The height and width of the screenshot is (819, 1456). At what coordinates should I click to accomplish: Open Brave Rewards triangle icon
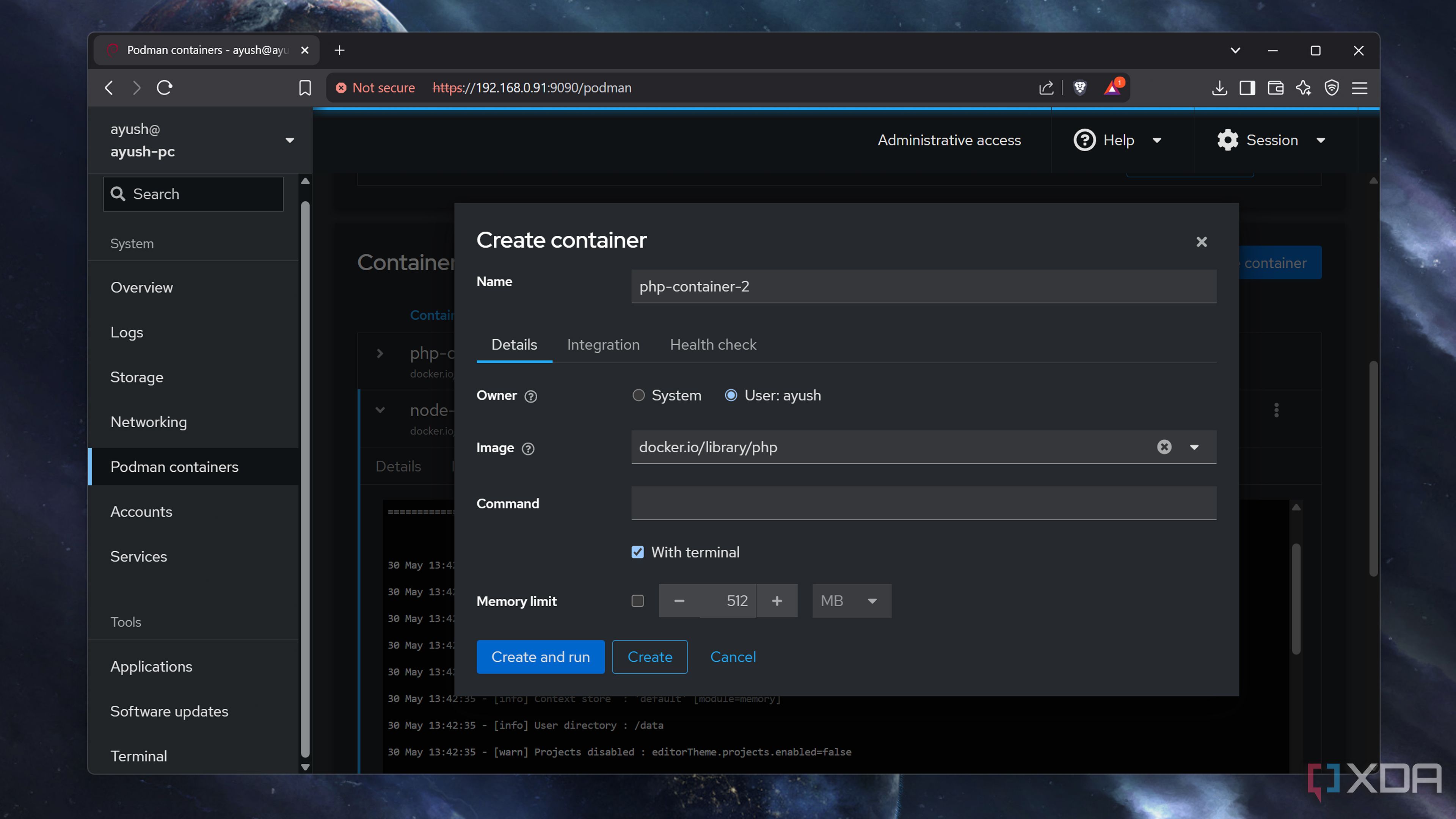1113,87
